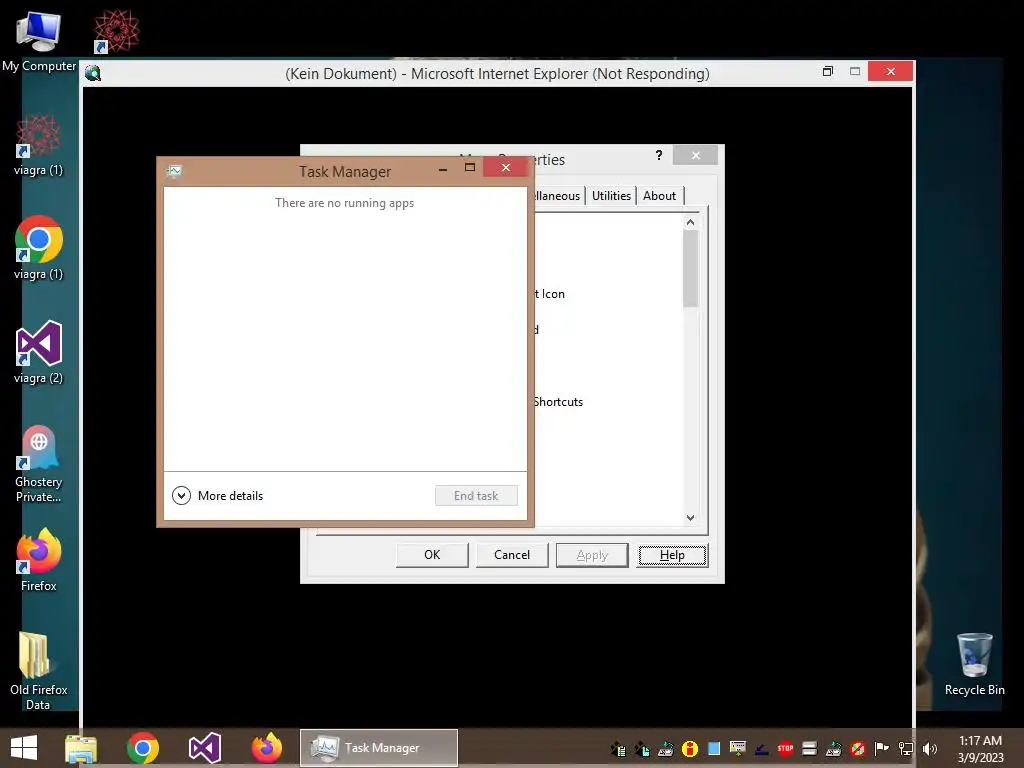Click the blue square tray icon
The height and width of the screenshot is (768, 1024).
click(x=714, y=748)
